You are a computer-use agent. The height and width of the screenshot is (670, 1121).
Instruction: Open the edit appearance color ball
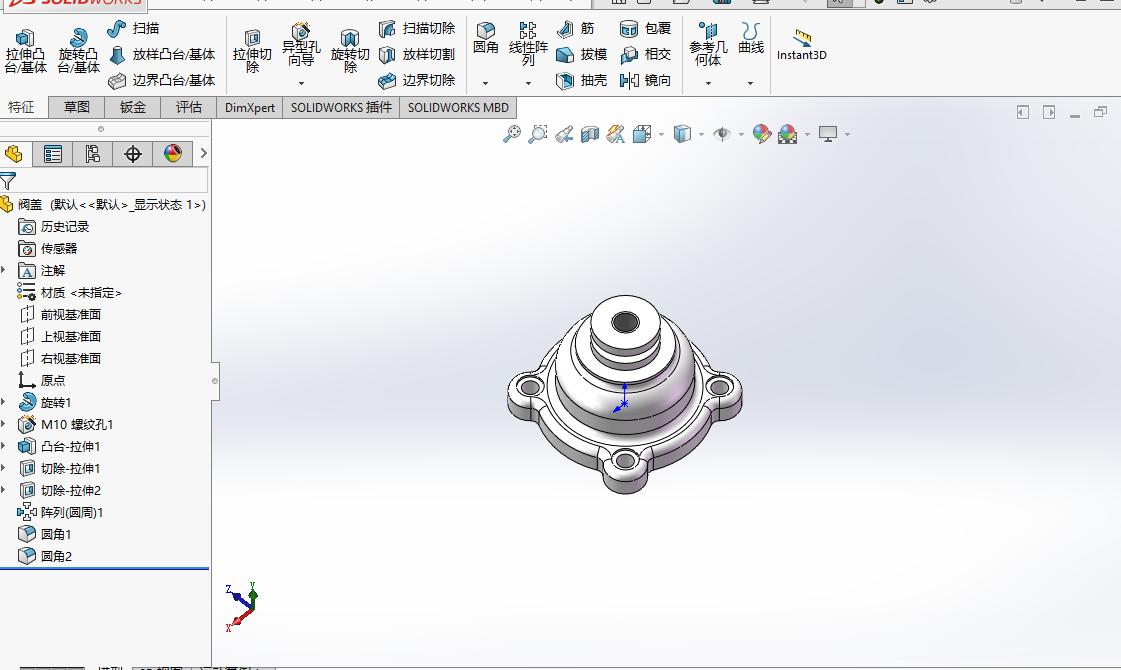[761, 134]
